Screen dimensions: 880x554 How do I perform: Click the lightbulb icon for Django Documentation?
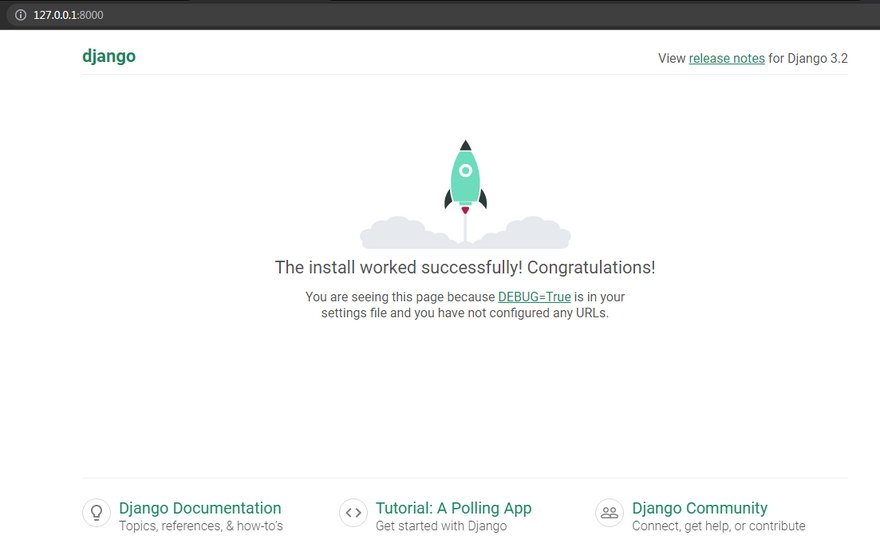pyautogui.click(x=96, y=513)
